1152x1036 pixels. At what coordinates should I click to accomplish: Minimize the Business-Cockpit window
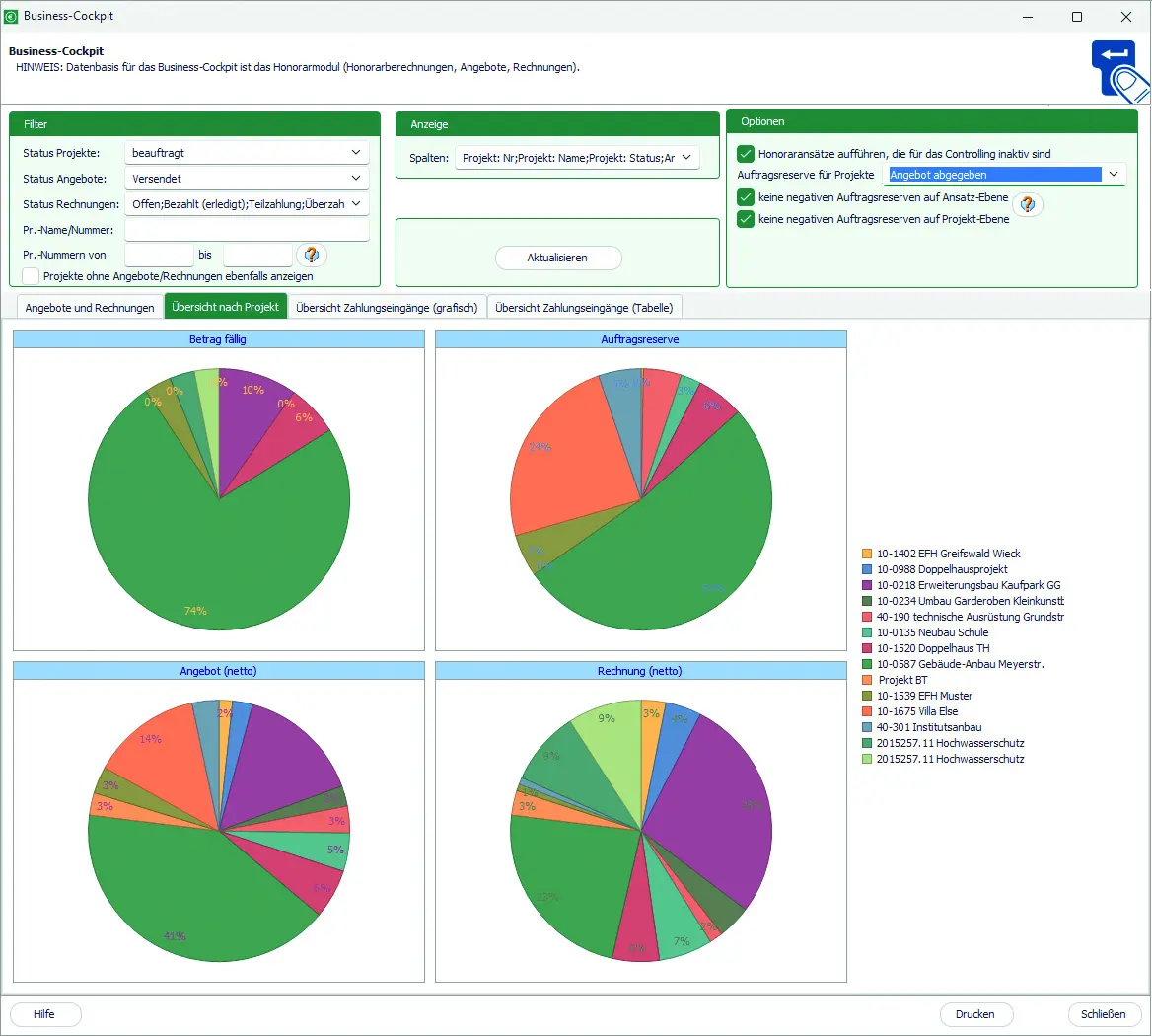(x=1027, y=17)
